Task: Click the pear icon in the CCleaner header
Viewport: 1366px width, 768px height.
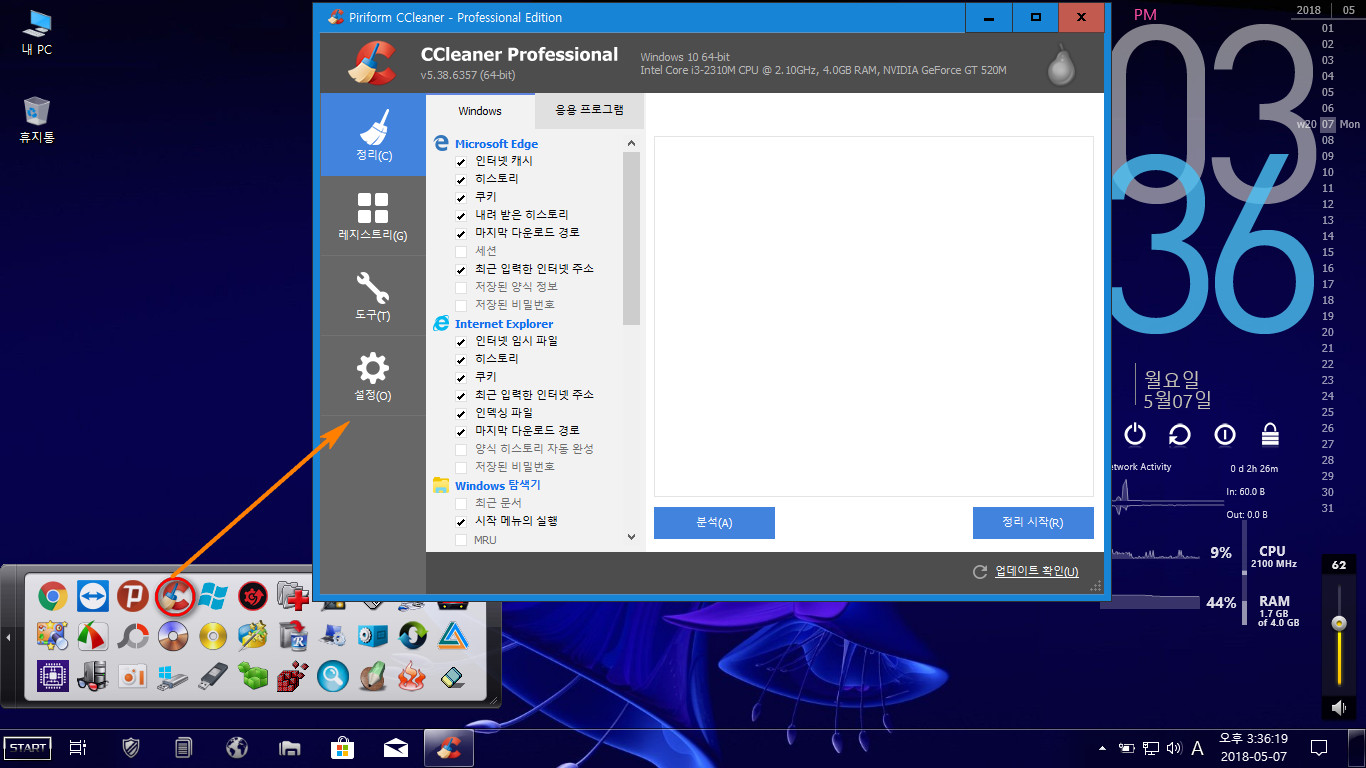Action: coord(1061,65)
